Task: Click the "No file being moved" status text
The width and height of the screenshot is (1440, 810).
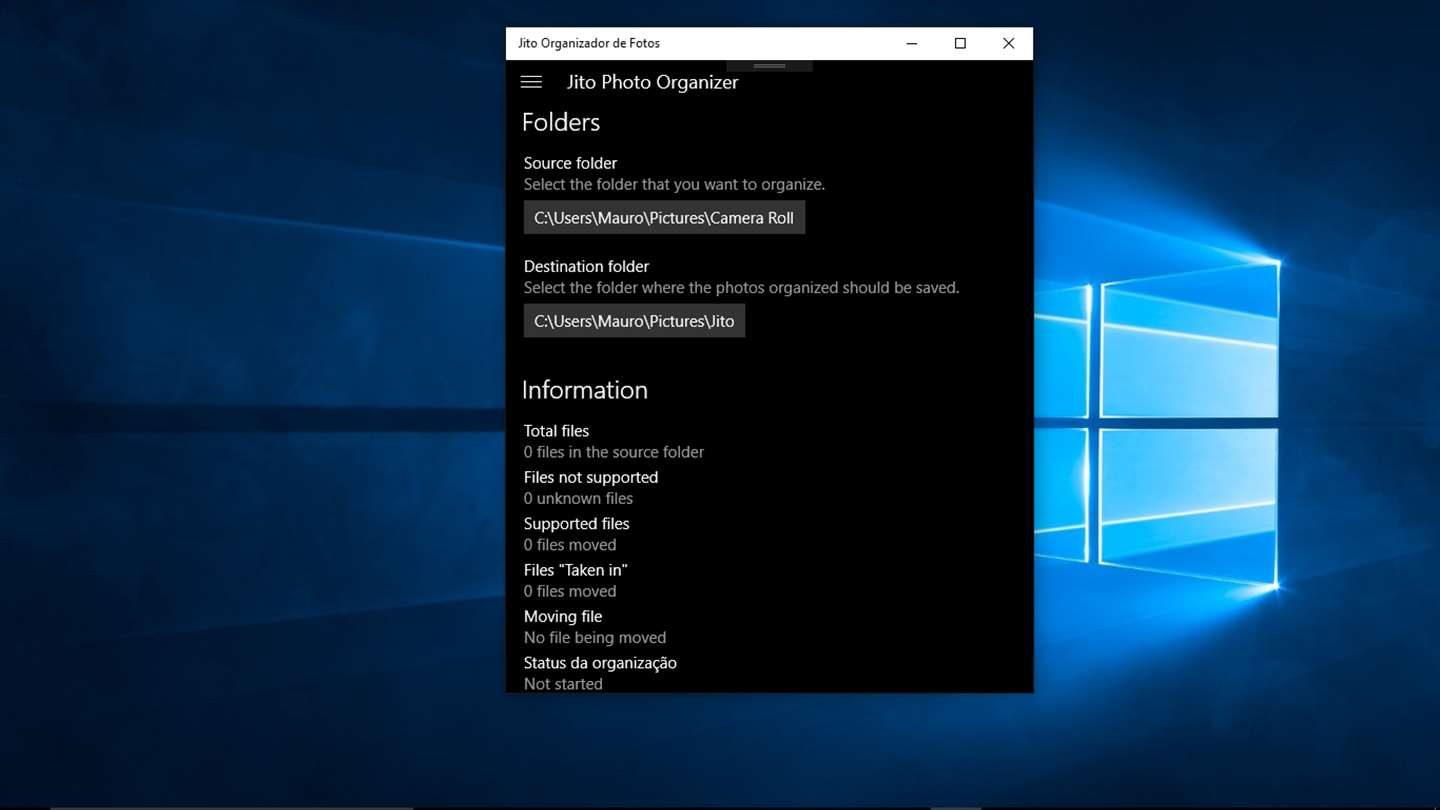Action: [595, 637]
